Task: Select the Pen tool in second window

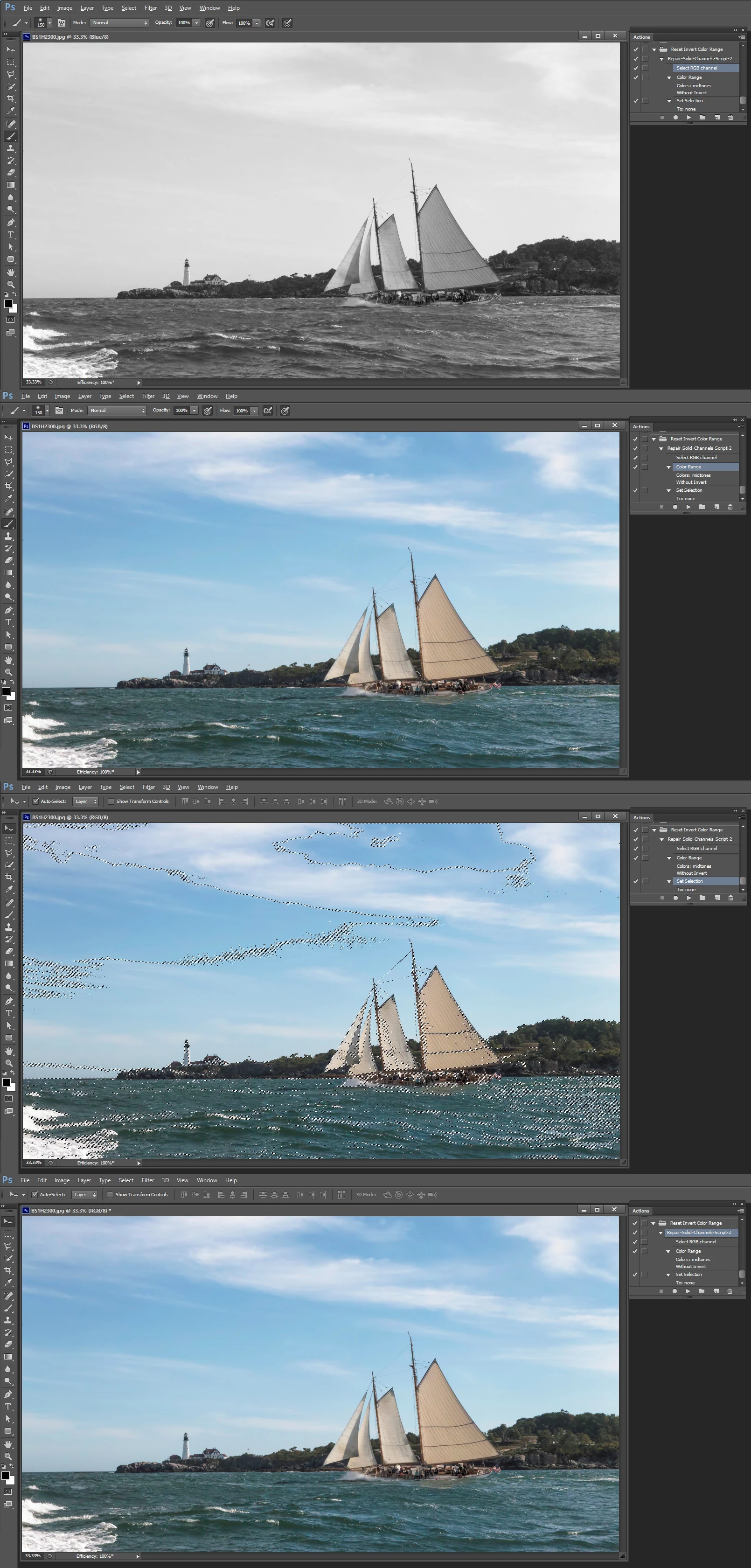Action: 9,611
